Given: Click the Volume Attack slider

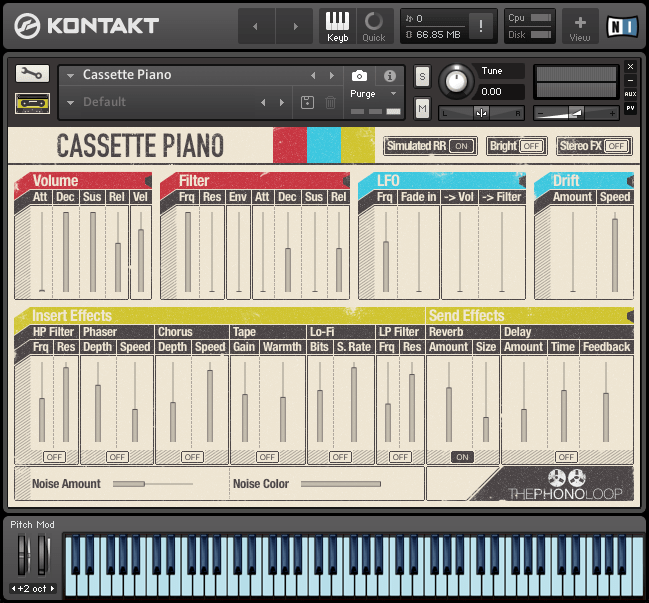Looking at the screenshot, I should coord(42,252).
